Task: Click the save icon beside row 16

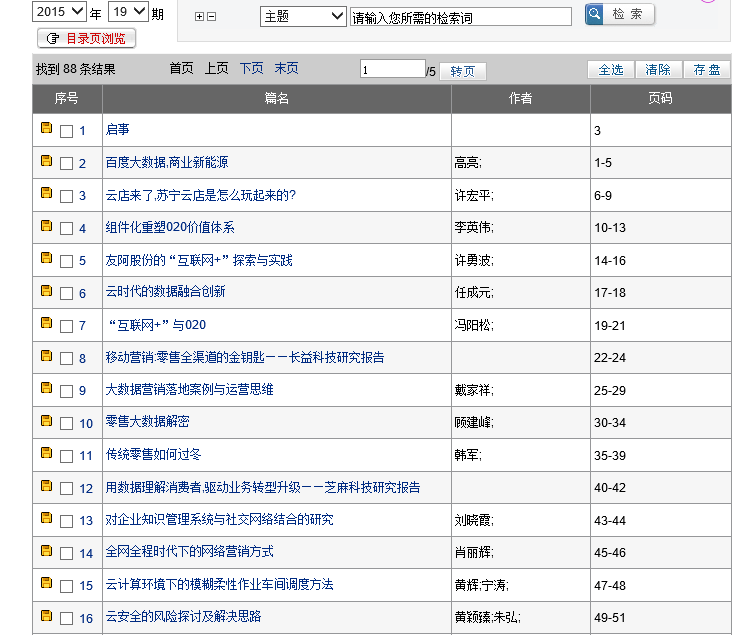Action: pos(46,615)
